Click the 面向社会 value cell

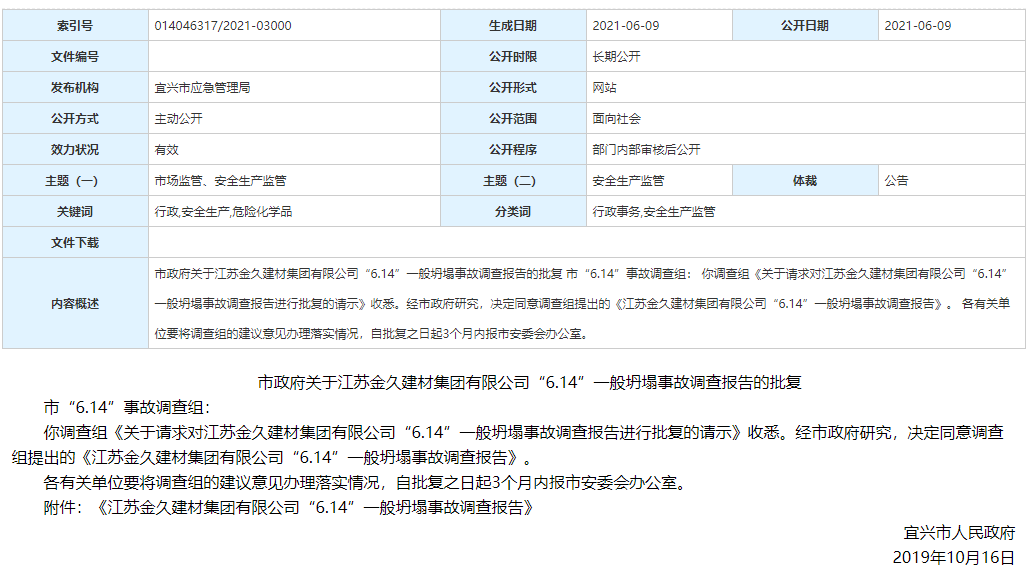click(x=616, y=119)
